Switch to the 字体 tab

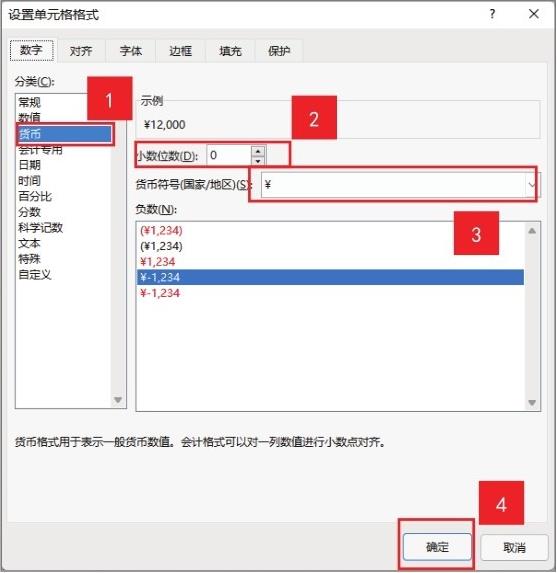pos(130,51)
